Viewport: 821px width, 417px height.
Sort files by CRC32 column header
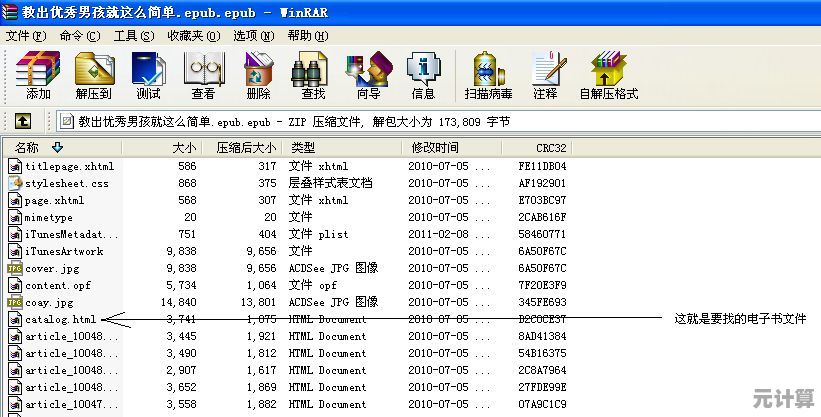click(550, 147)
